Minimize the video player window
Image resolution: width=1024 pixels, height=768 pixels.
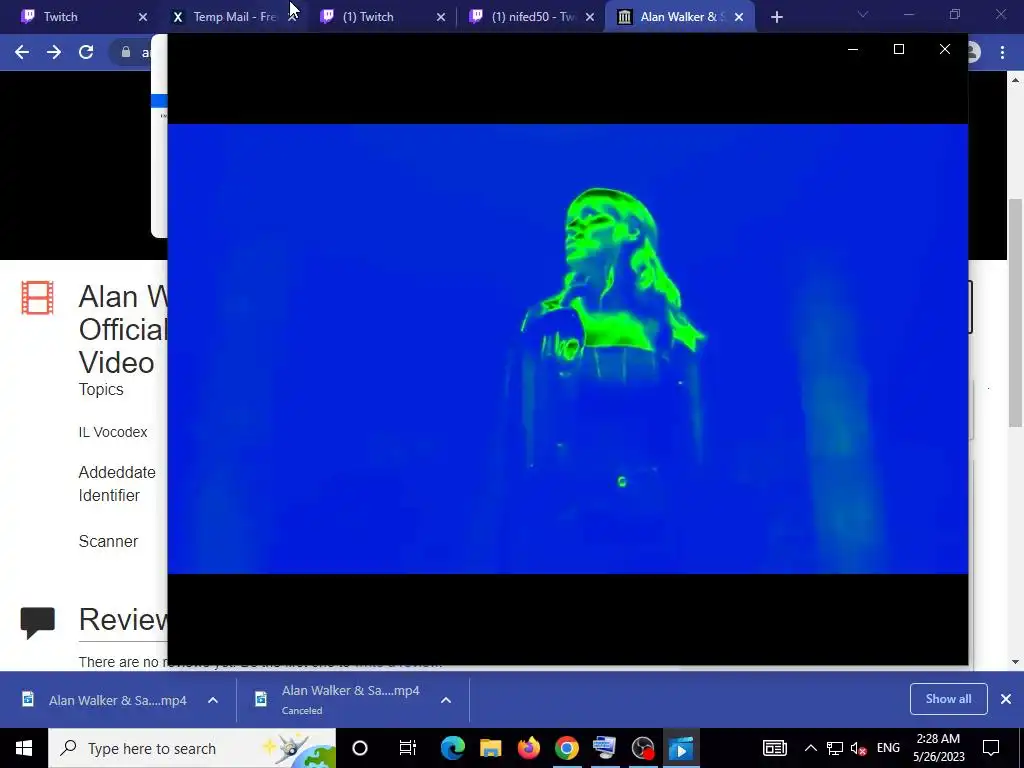tap(852, 49)
